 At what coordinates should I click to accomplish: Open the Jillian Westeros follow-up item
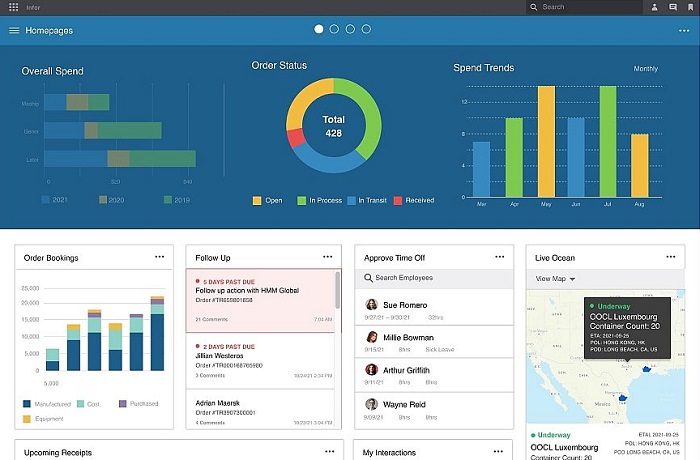[260, 360]
